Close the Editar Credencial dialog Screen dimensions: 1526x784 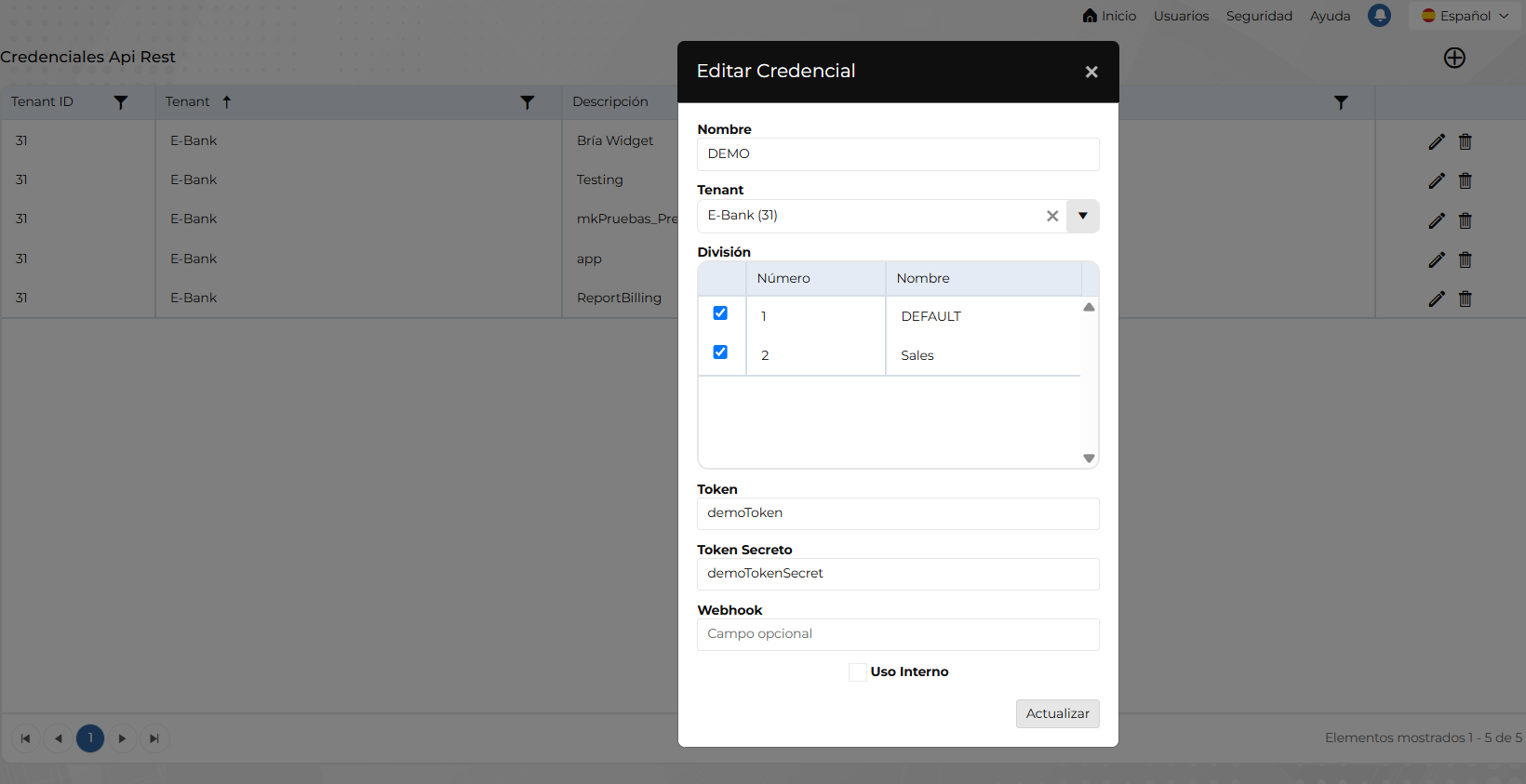click(x=1091, y=72)
